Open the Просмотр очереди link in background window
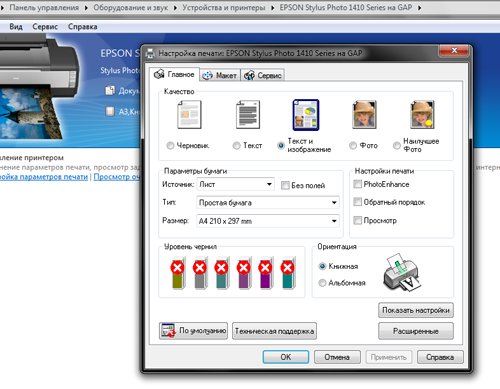This screenshot has width=500, height=389. pyautogui.click(x=117, y=177)
